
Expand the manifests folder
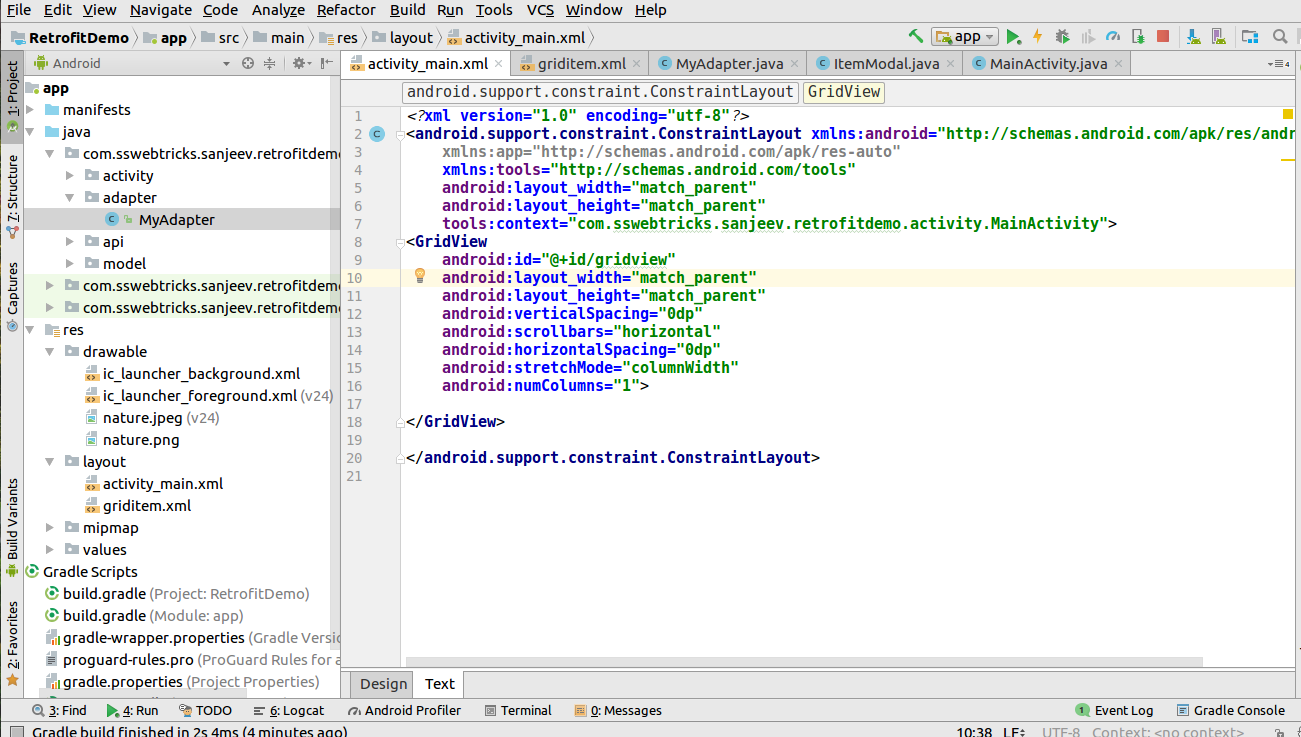tap(30, 109)
